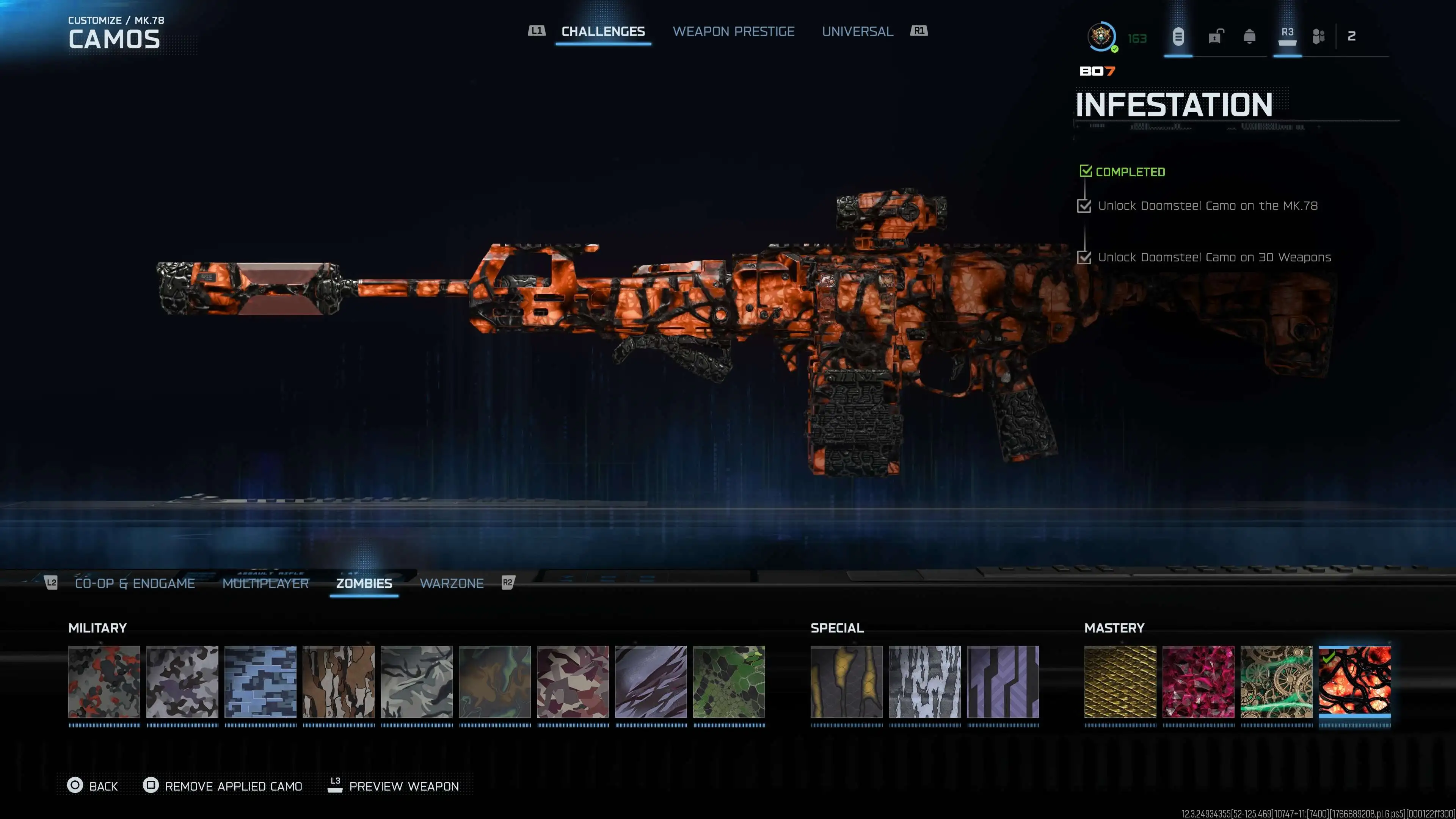Switch to the Weapon Prestige tab
Image resolution: width=1456 pixels, height=819 pixels.
[734, 31]
